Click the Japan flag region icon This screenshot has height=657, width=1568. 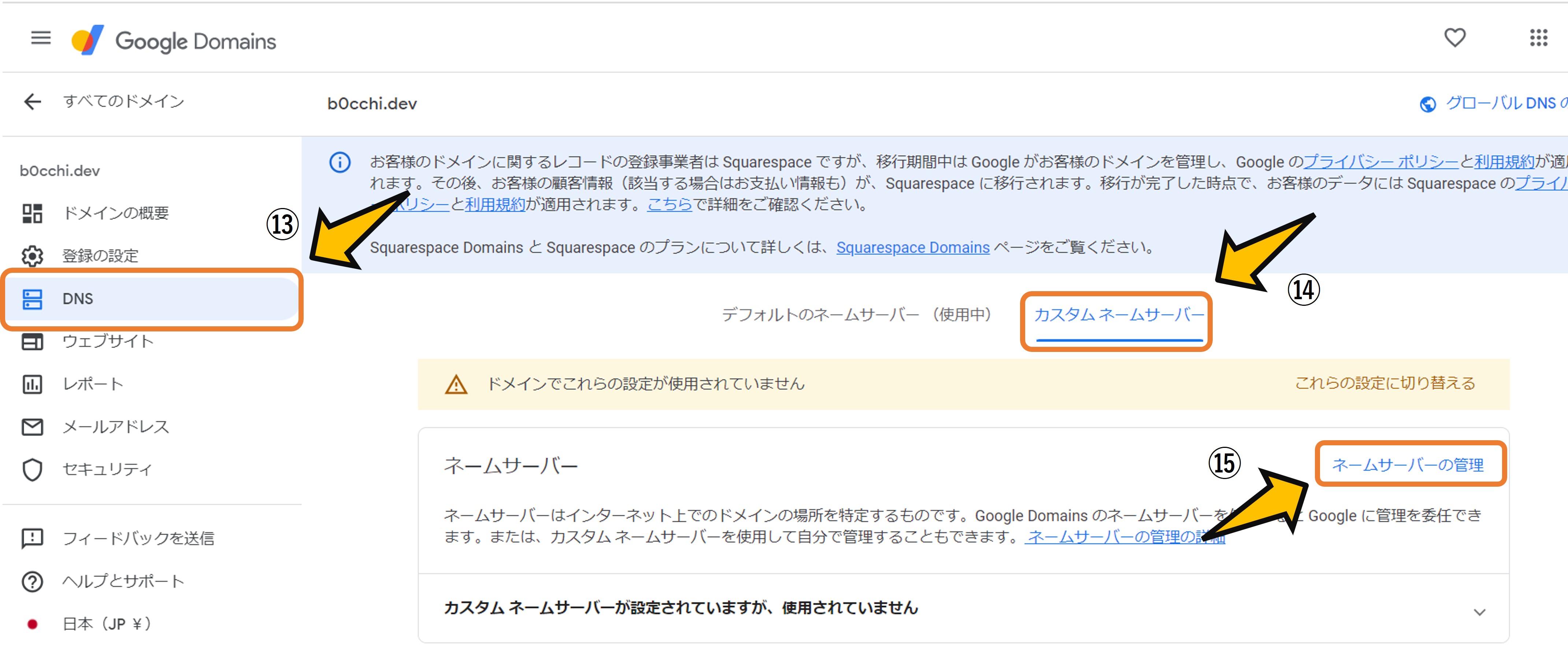(32, 624)
